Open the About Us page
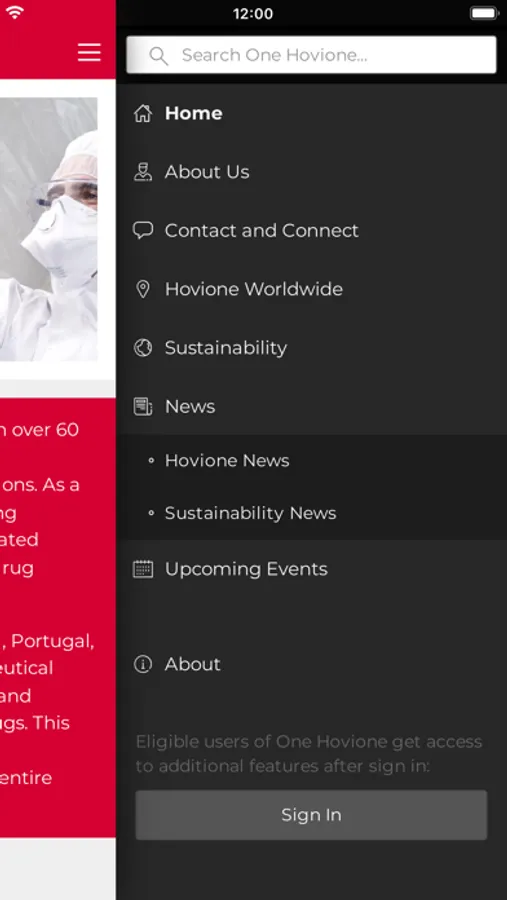Viewport: 507px width, 900px height. 207,172
